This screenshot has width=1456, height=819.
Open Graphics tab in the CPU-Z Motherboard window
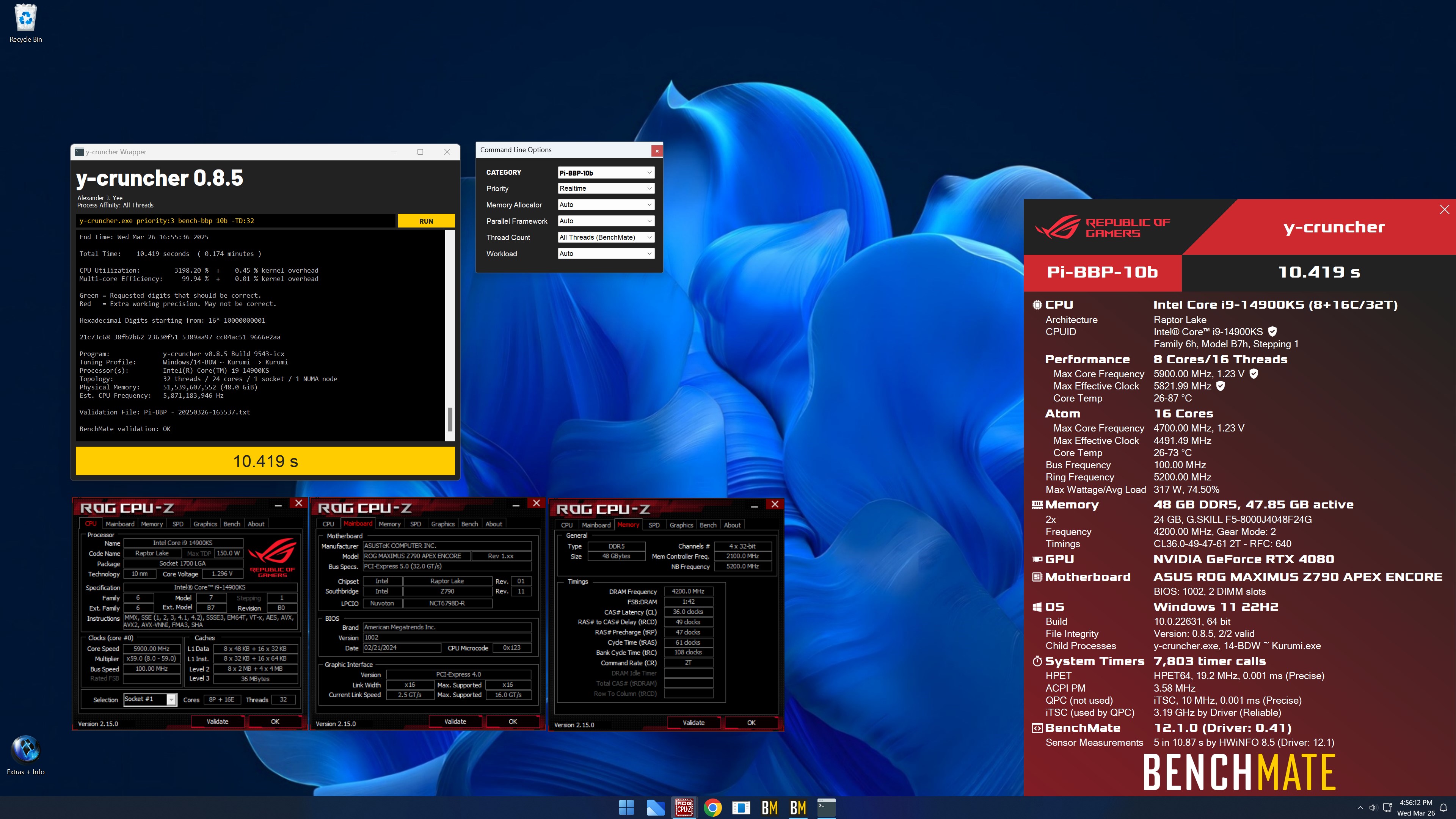(442, 524)
